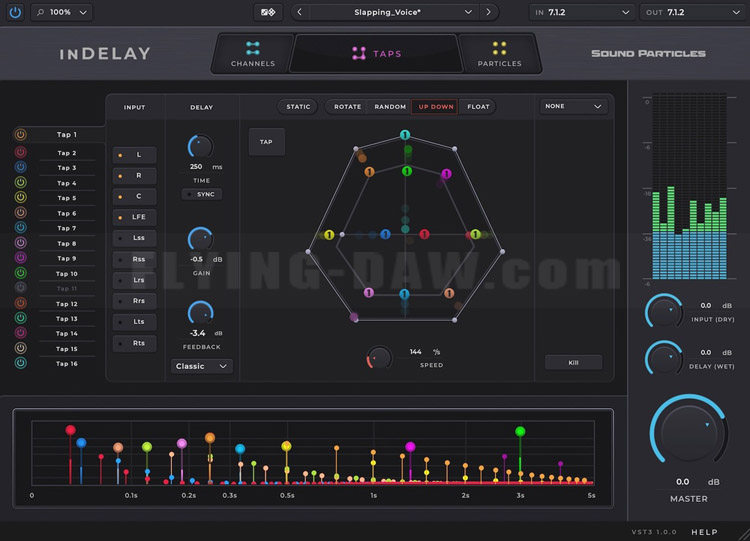Enable the Lrs input channel

point(134,280)
